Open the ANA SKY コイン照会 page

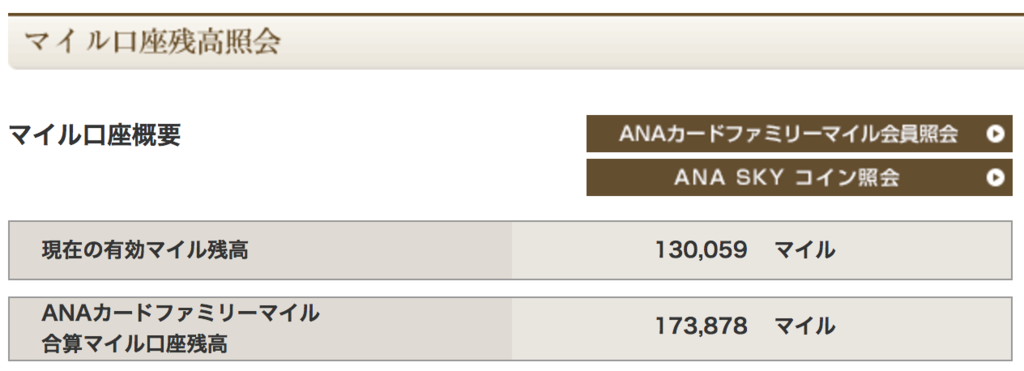click(x=799, y=178)
